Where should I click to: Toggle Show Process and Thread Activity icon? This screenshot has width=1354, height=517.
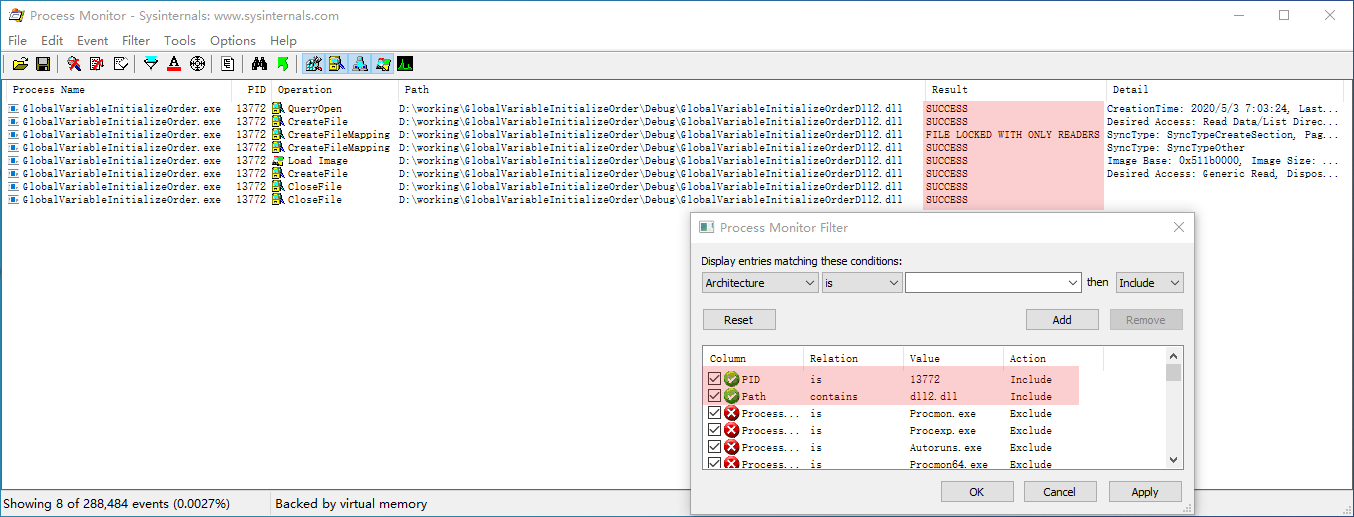[383, 64]
